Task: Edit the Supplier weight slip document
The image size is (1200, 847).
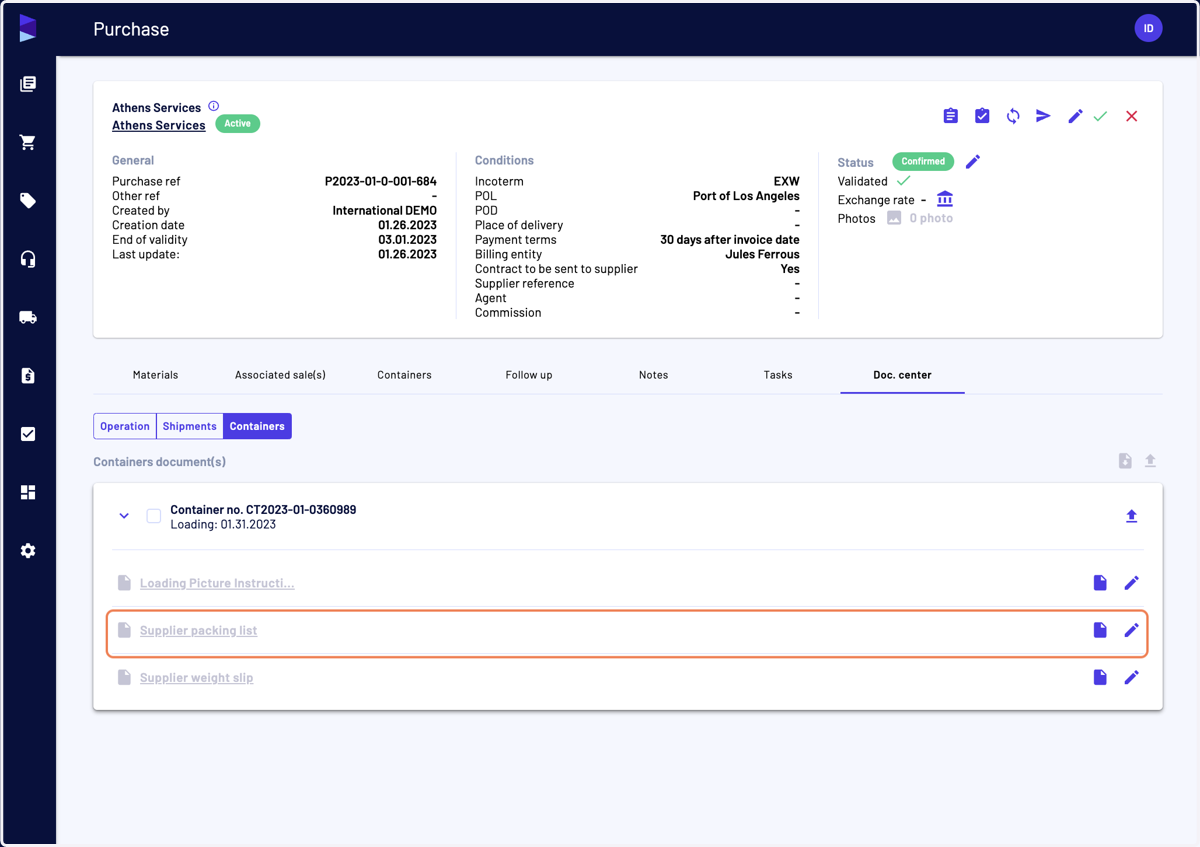Action: (x=1131, y=677)
